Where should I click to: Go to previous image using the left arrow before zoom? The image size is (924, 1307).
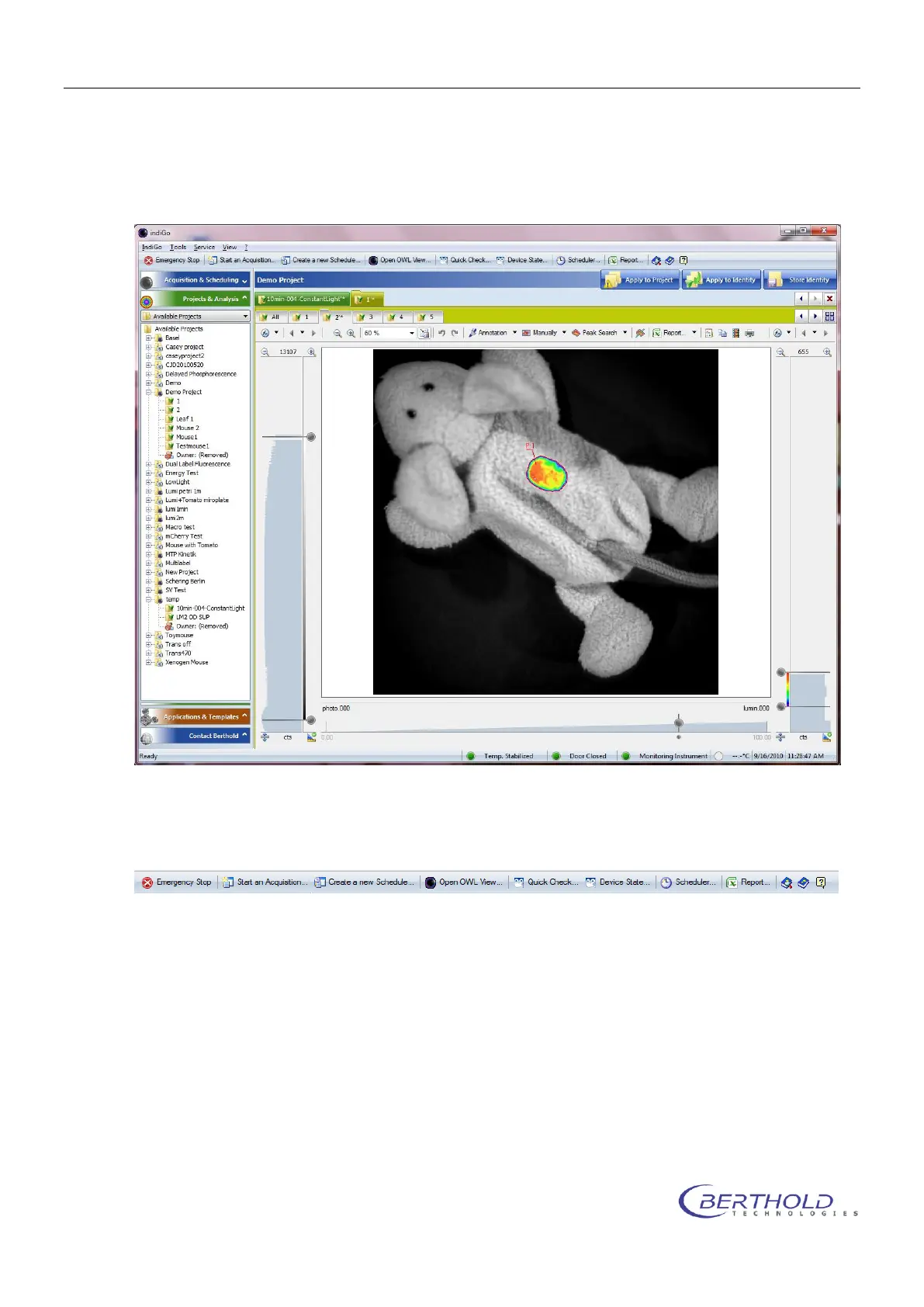point(292,333)
